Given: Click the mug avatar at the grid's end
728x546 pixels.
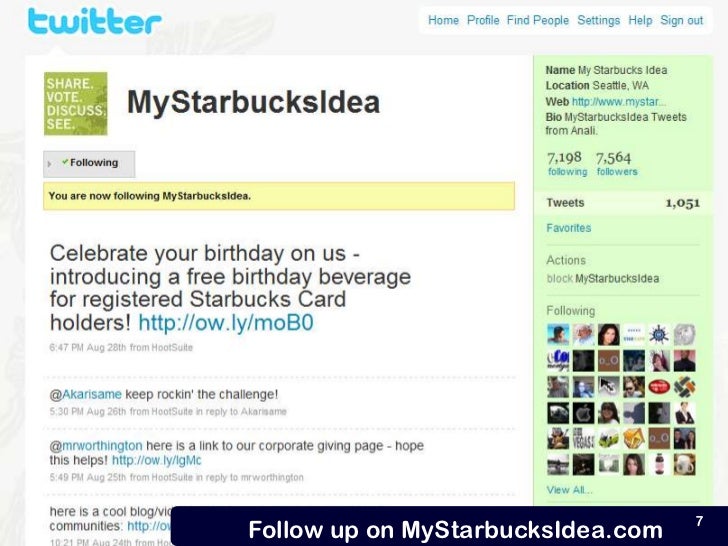Looking at the screenshot, I should pos(684,464).
